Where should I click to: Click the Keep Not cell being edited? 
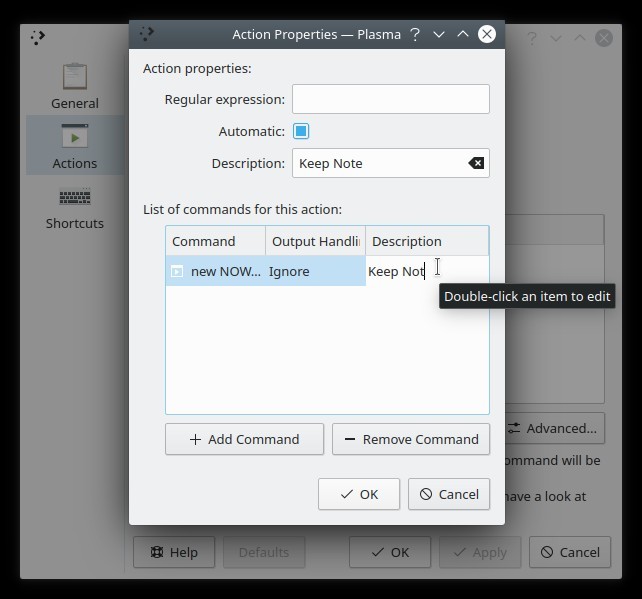pyautogui.click(x=427, y=271)
